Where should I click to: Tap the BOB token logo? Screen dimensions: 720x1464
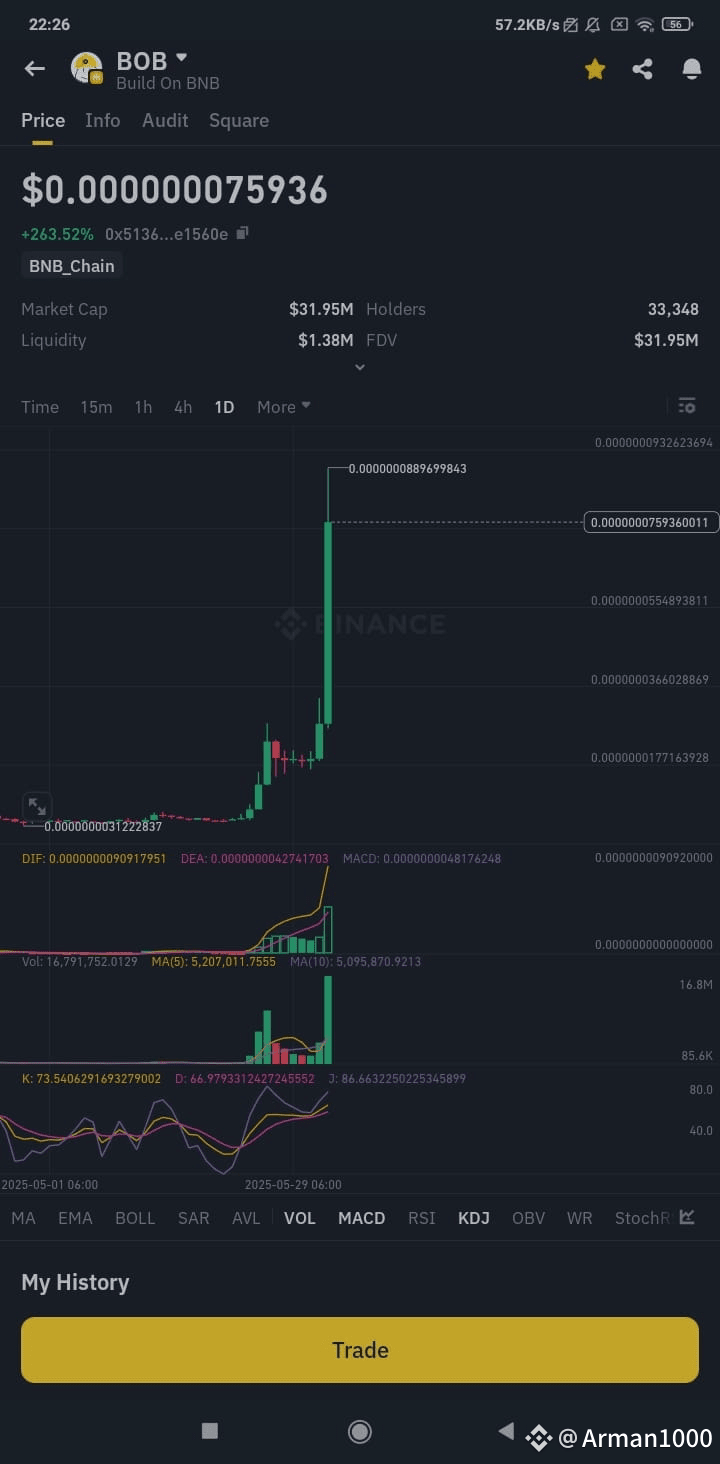pyautogui.click(x=87, y=68)
